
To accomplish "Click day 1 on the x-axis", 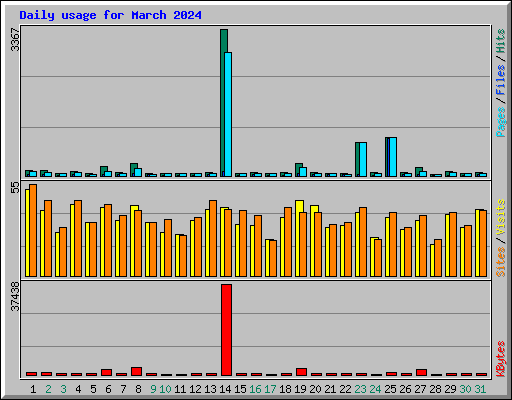I will click(x=33, y=389).
